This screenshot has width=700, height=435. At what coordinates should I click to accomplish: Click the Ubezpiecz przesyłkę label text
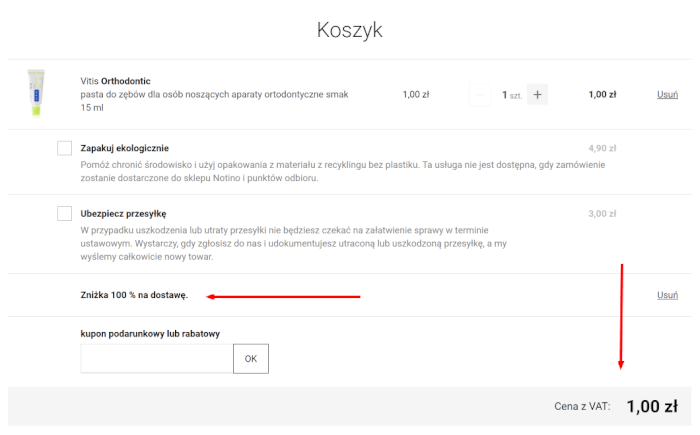[x=123, y=213]
